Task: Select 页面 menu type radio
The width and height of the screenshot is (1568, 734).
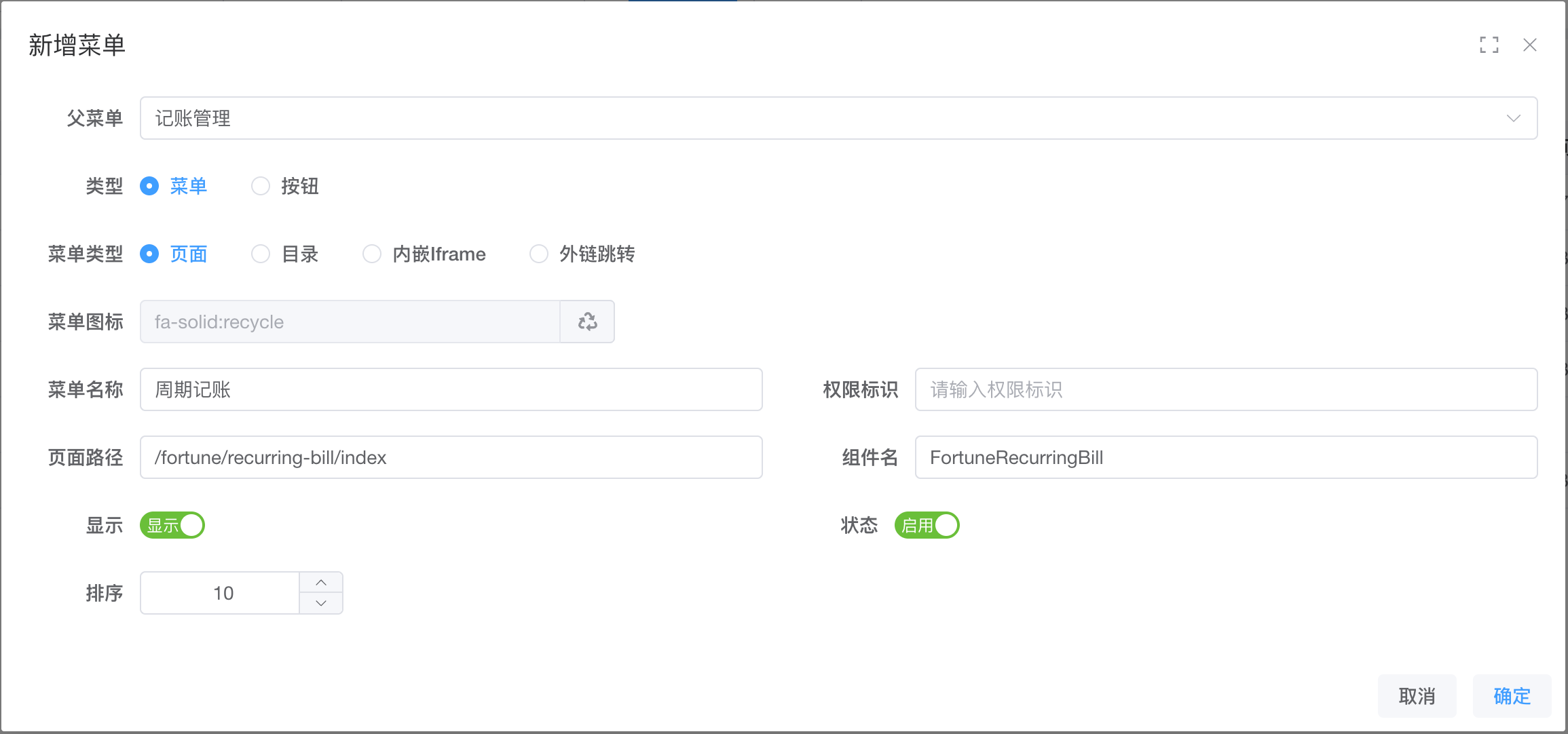Action: click(x=149, y=254)
